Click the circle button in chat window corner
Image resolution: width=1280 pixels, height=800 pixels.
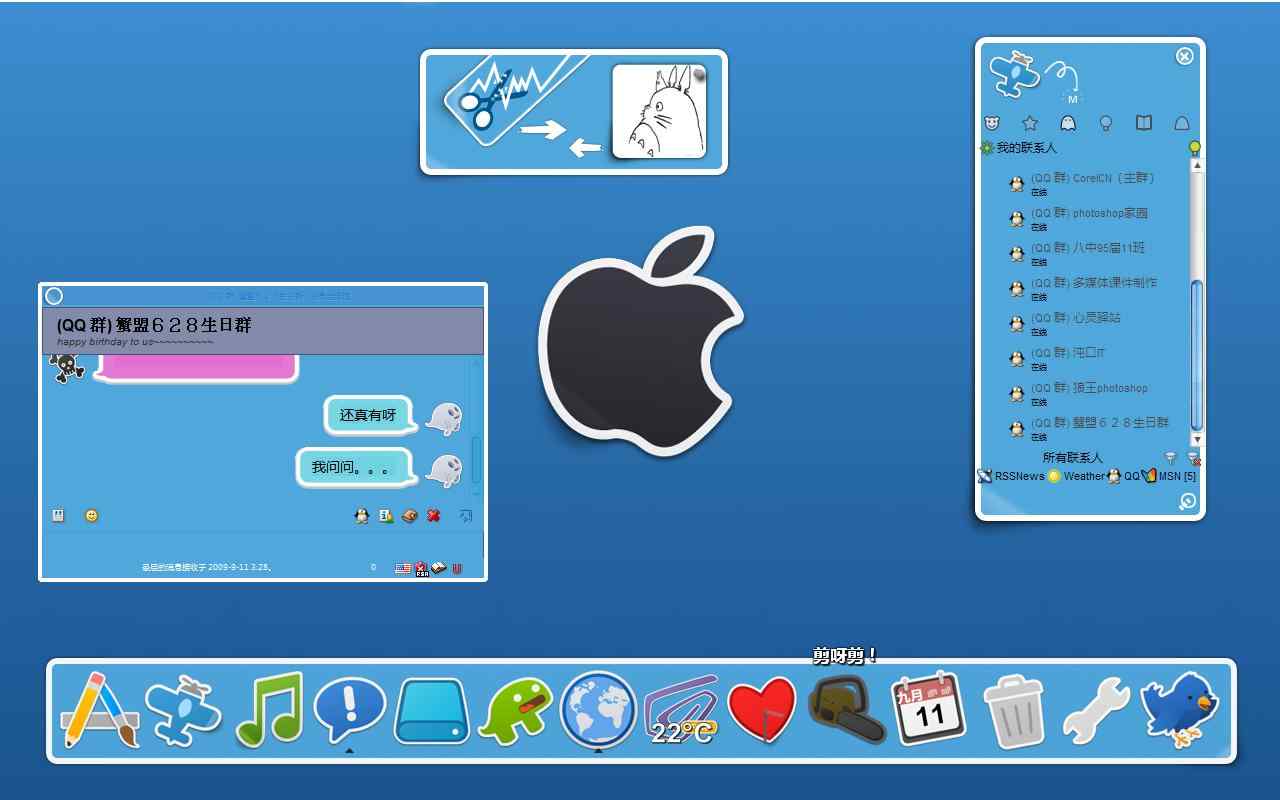pyautogui.click(x=54, y=296)
